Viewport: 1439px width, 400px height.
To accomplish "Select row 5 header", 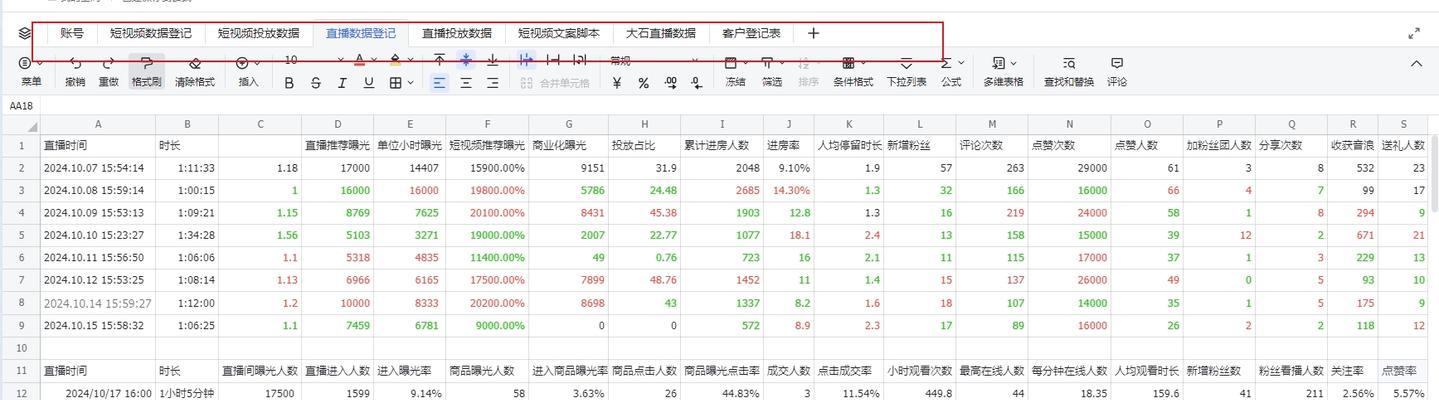I will (x=19, y=235).
